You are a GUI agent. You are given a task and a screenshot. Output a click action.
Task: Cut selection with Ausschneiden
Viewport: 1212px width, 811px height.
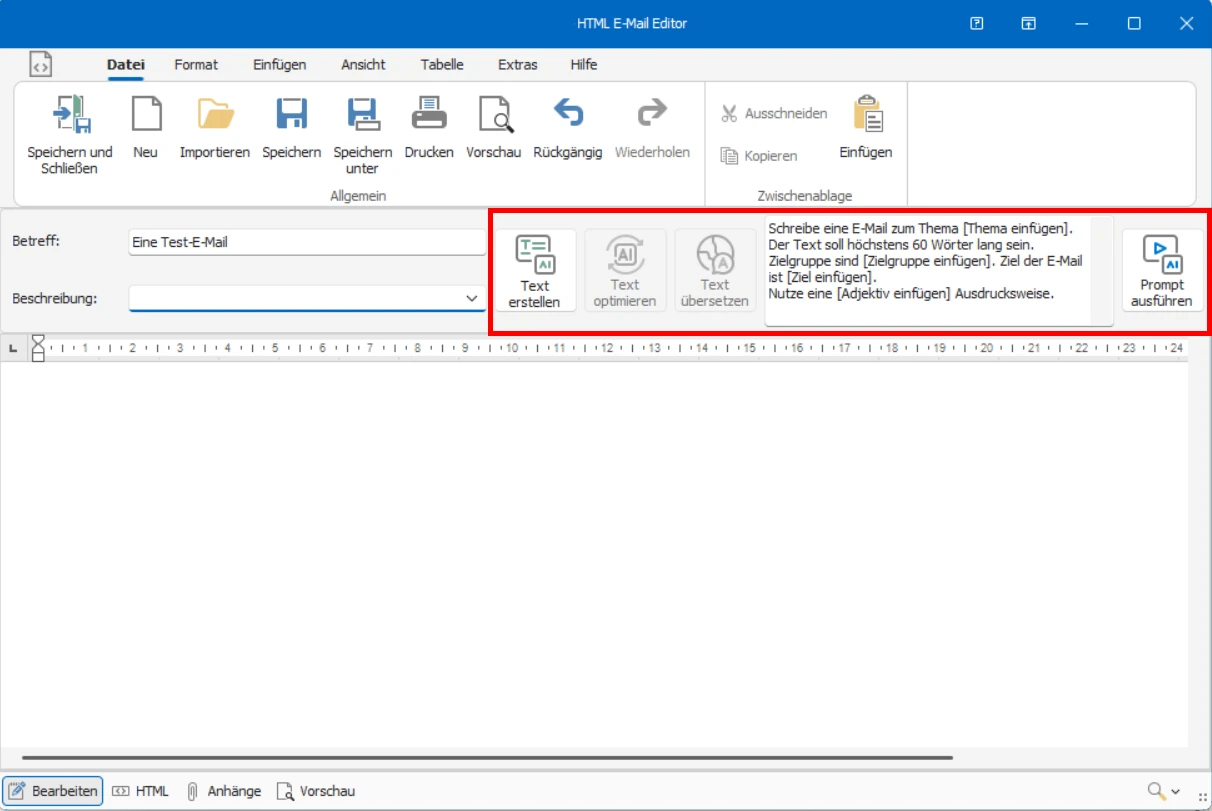coord(774,114)
